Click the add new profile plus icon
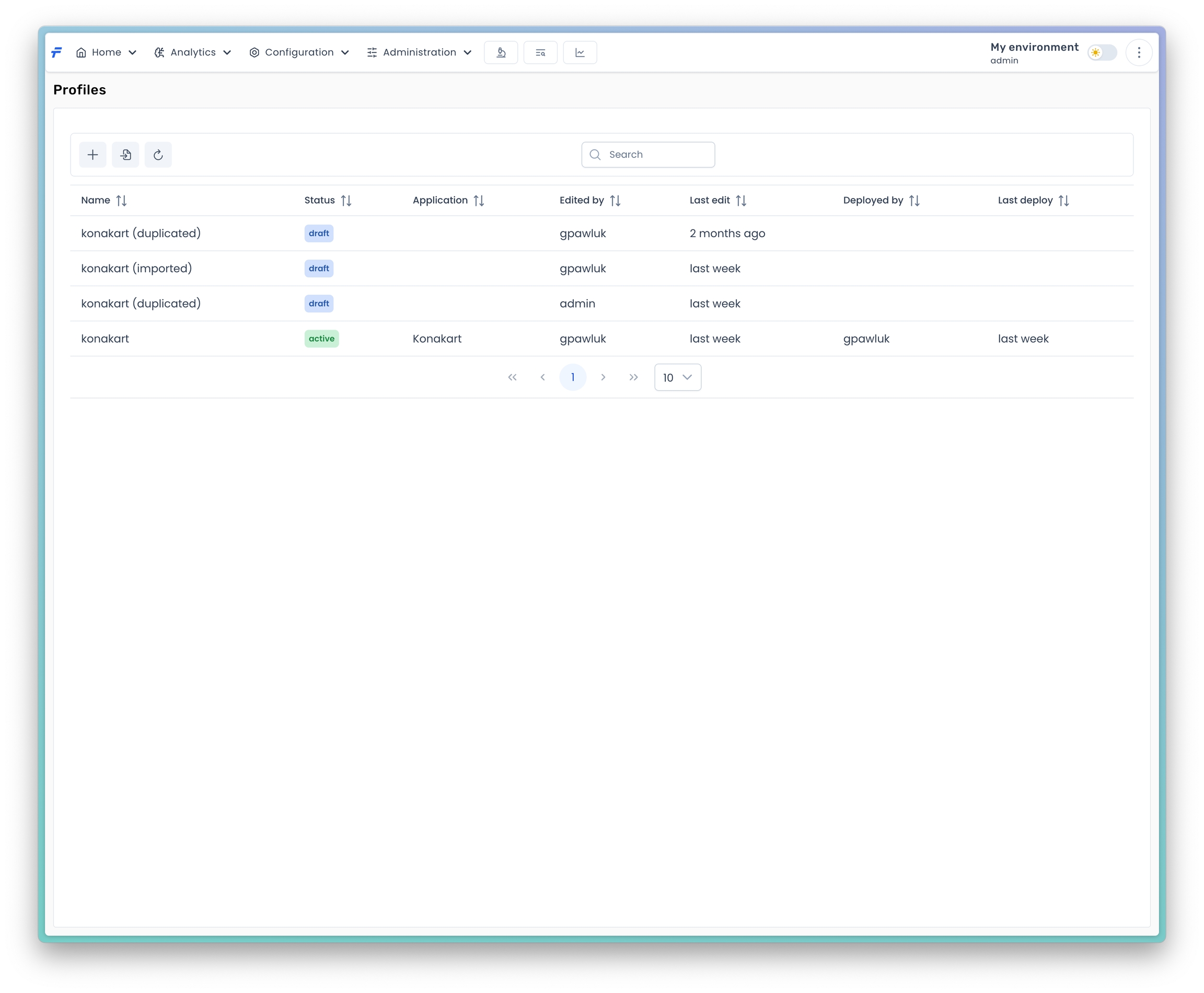This screenshot has width=1204, height=993. (92, 155)
